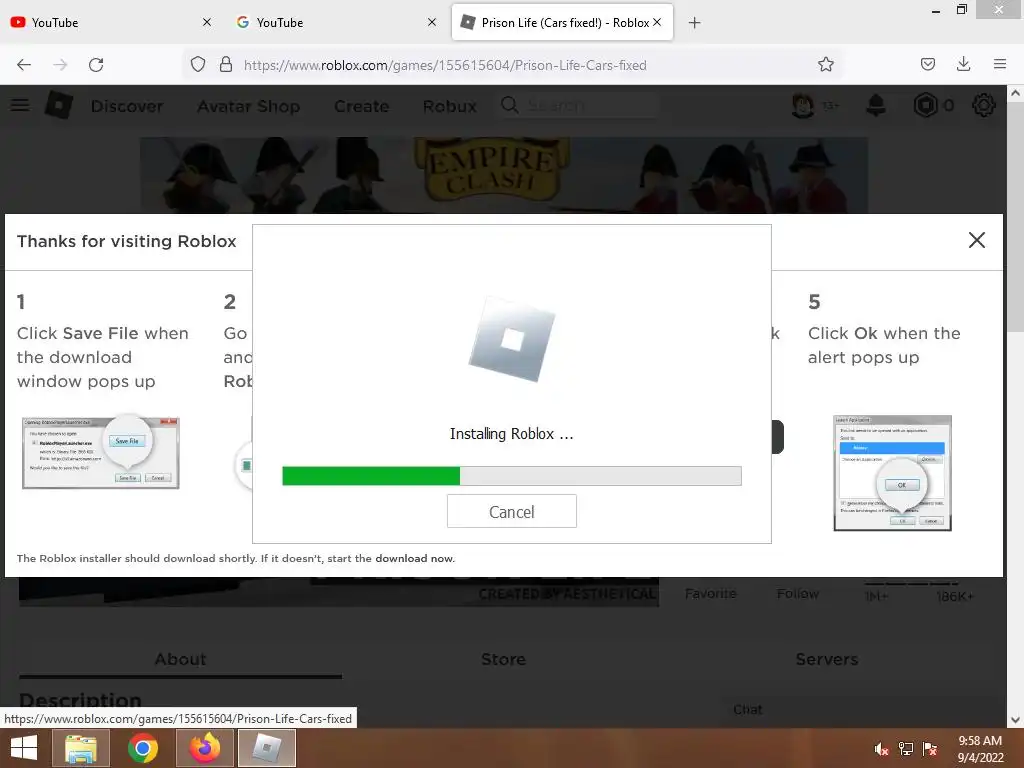
Task: Open the avatar profile icon
Action: click(803, 105)
